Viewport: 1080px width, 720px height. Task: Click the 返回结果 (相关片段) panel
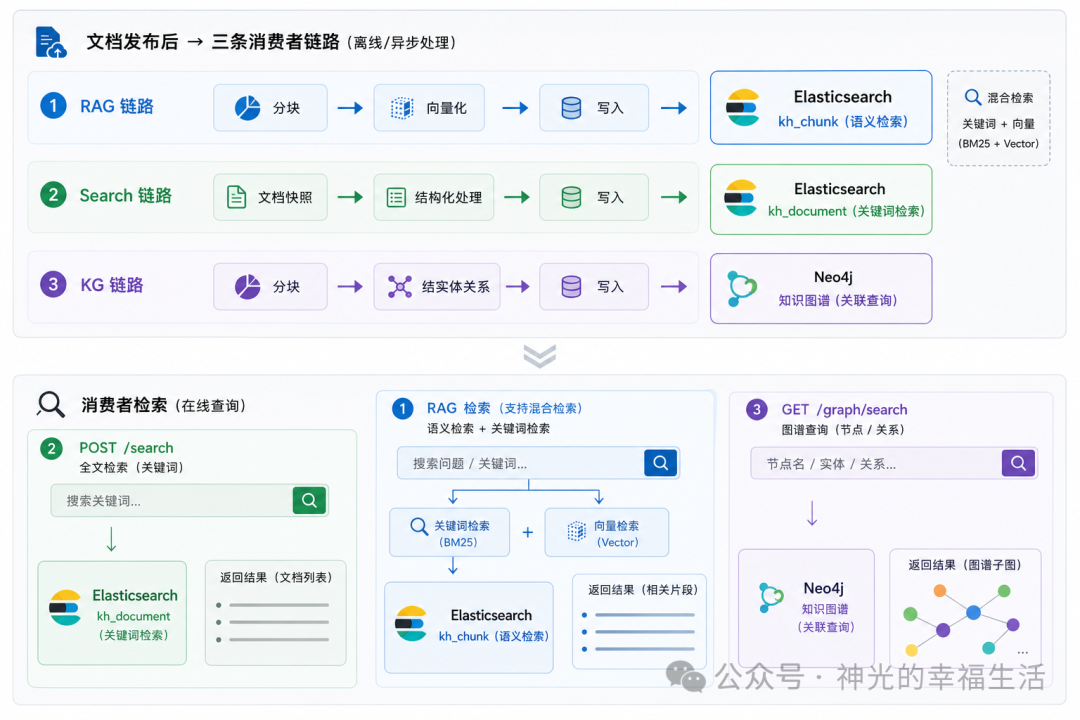[640, 622]
